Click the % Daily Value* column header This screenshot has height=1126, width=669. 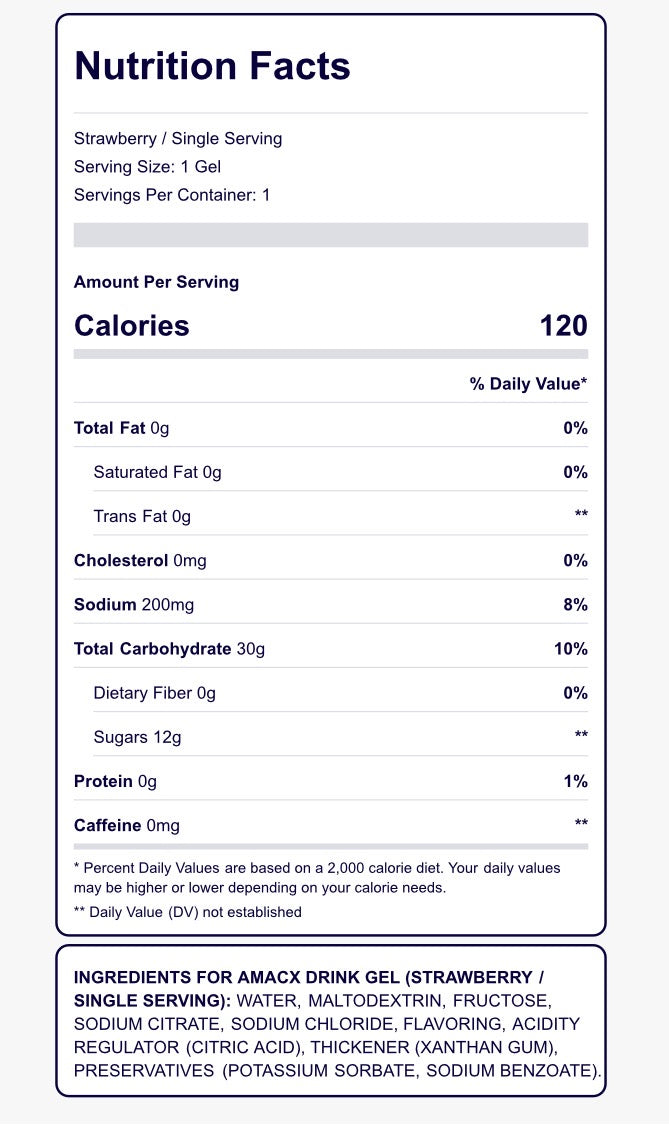pos(528,384)
